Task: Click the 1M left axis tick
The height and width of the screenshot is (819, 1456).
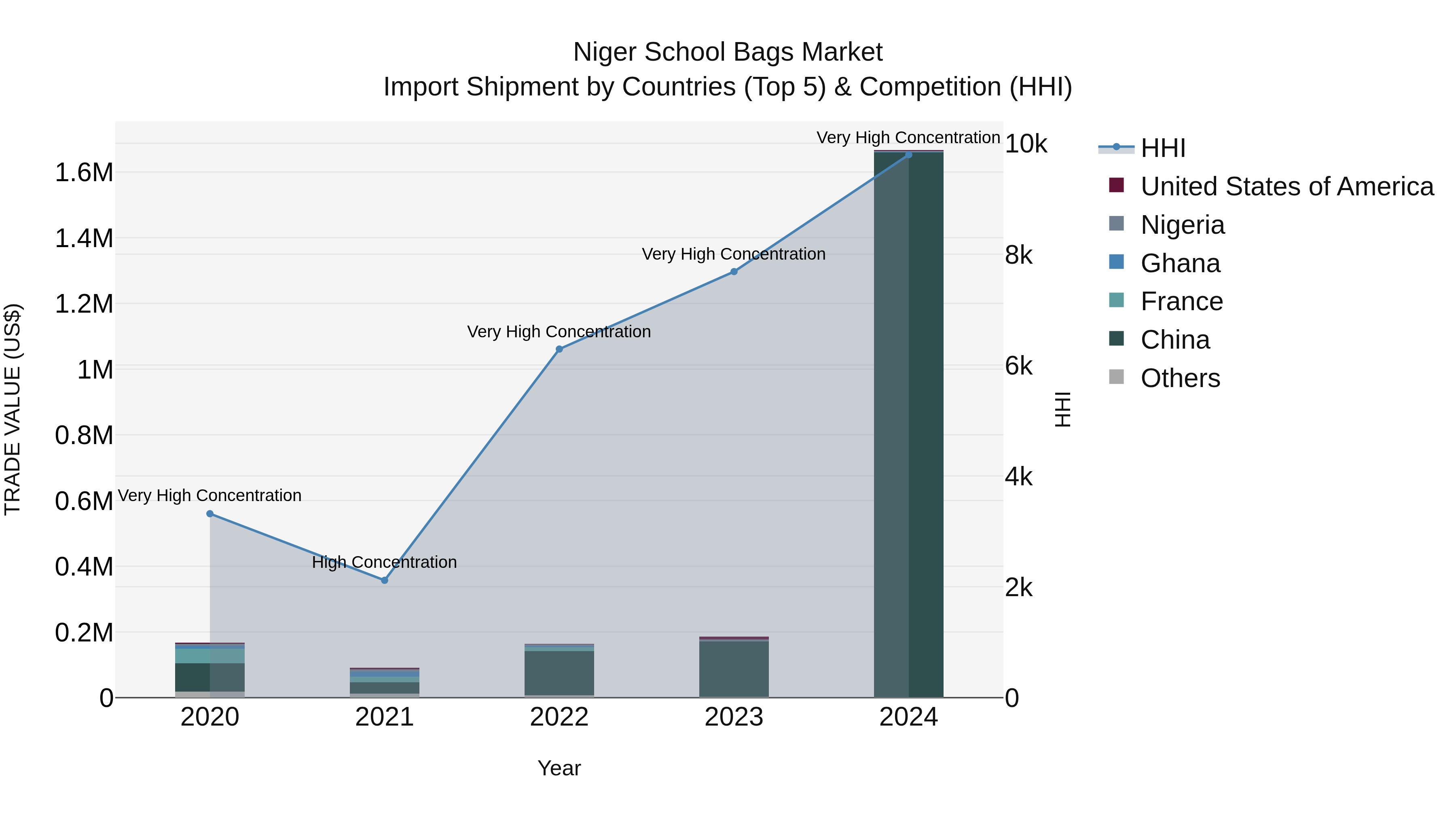Action: pos(95,370)
